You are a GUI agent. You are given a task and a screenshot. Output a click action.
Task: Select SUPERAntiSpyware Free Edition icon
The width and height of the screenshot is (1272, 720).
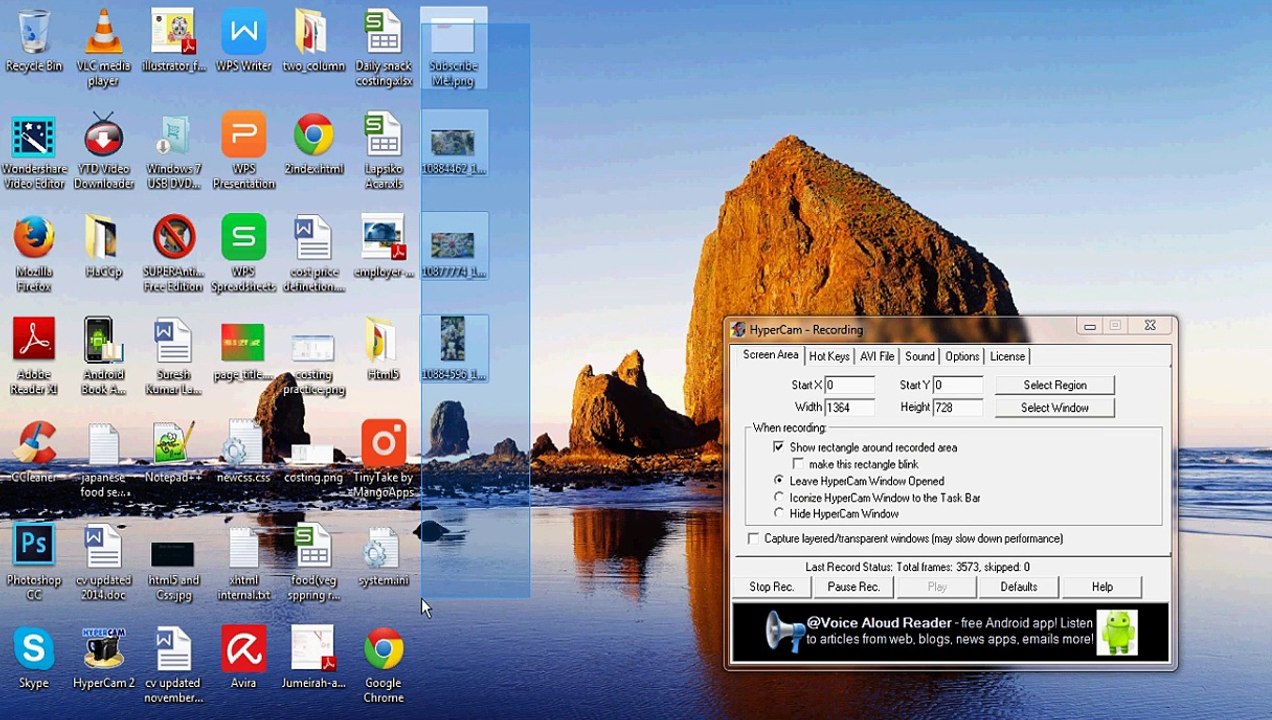pos(173,254)
